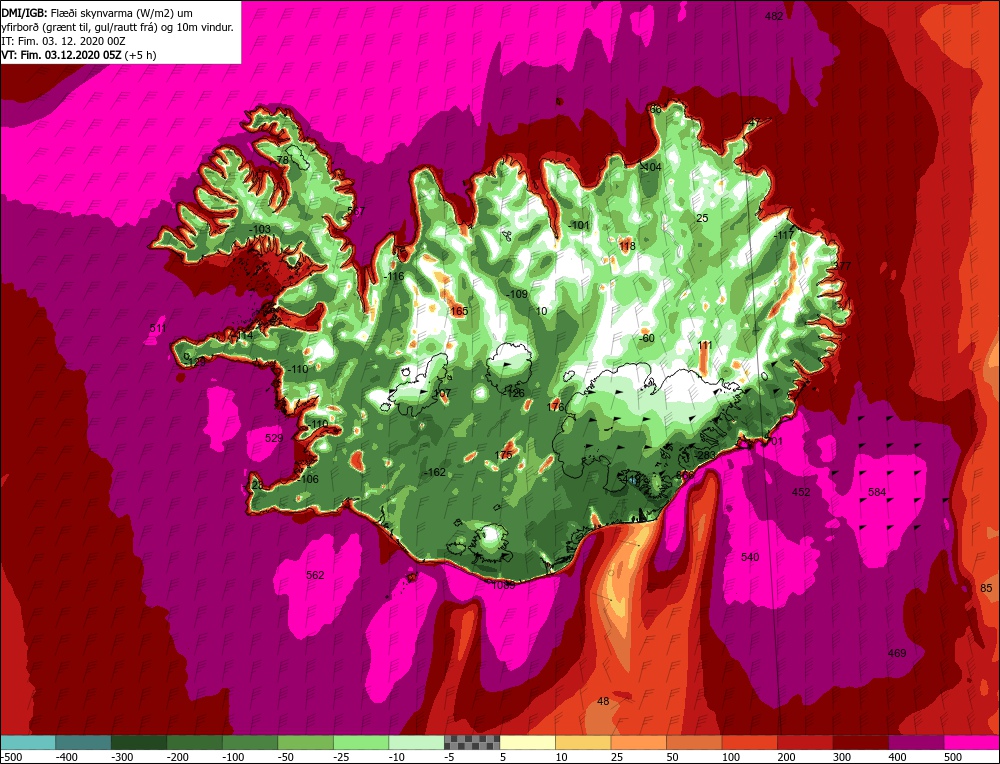1000x764 pixels.
Task: Click the checkered legend swatch between -5 and 5
Action: 472,742
